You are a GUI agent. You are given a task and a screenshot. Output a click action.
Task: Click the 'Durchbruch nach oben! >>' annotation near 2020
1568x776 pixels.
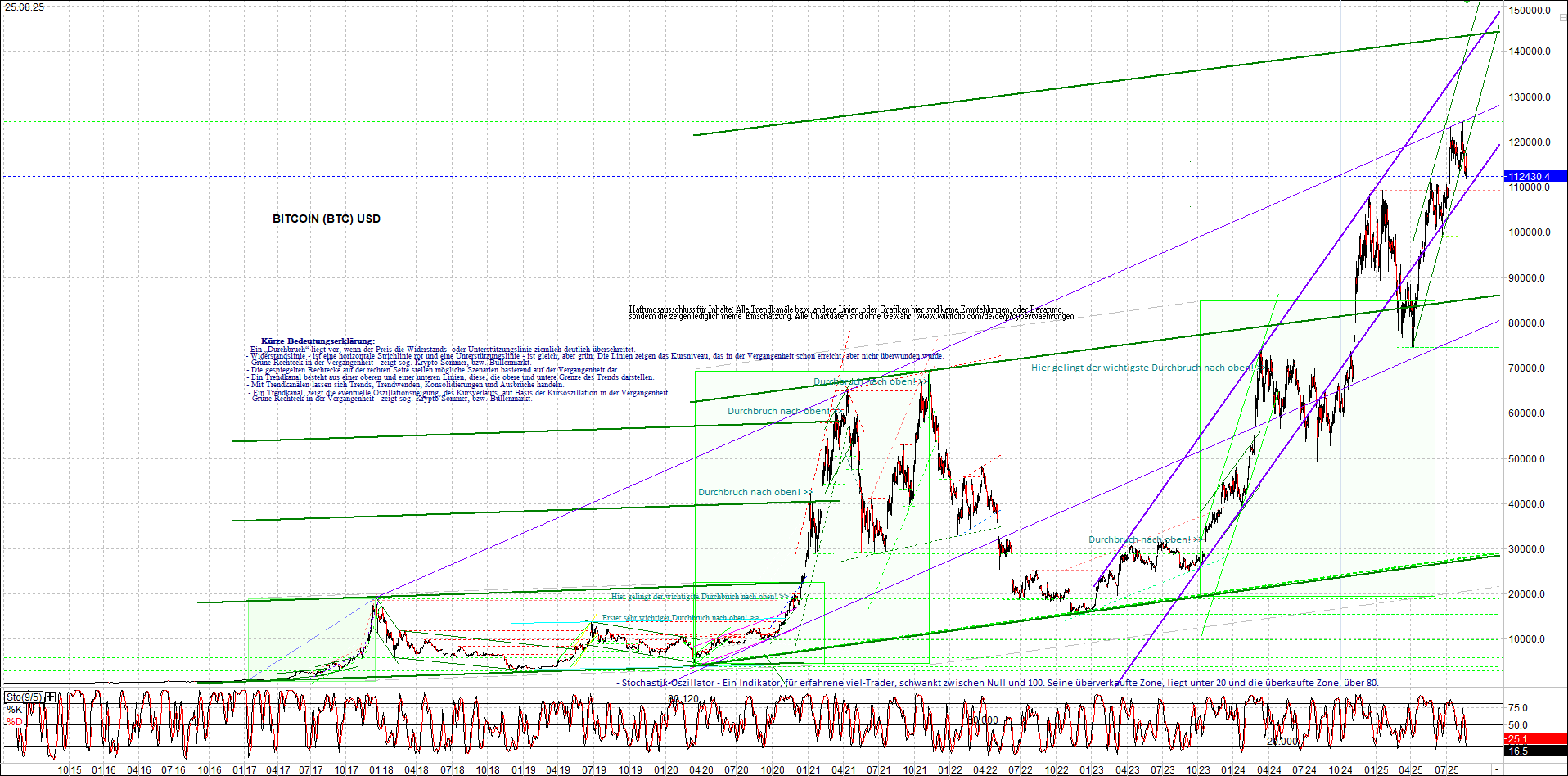[749, 492]
